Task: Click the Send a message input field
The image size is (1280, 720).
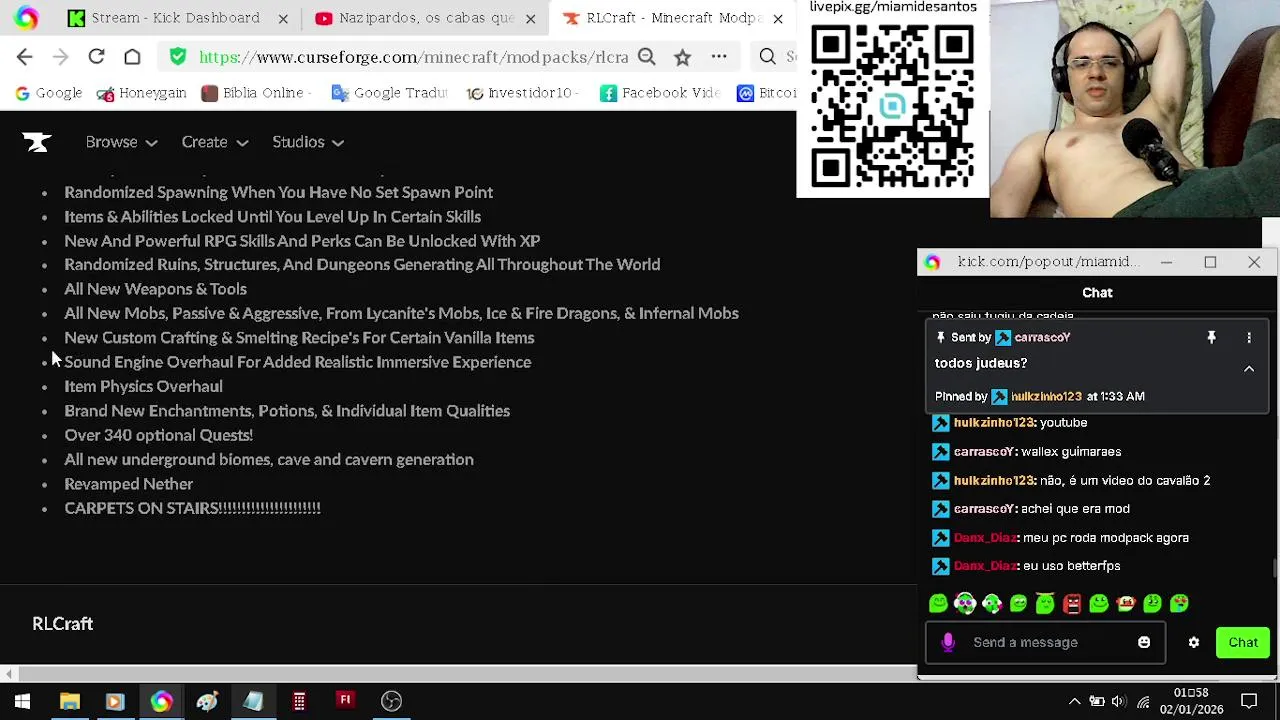Action: 1045,642
